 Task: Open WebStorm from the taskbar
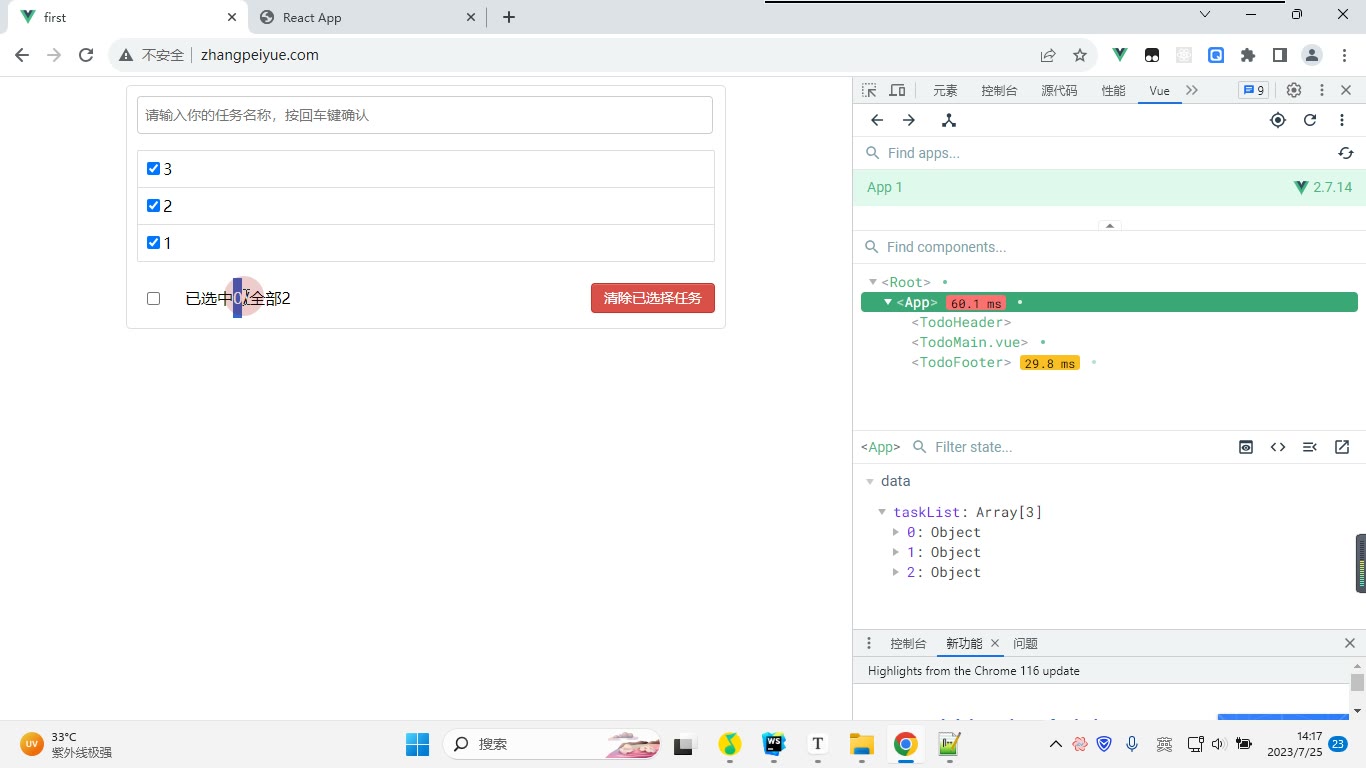774,744
